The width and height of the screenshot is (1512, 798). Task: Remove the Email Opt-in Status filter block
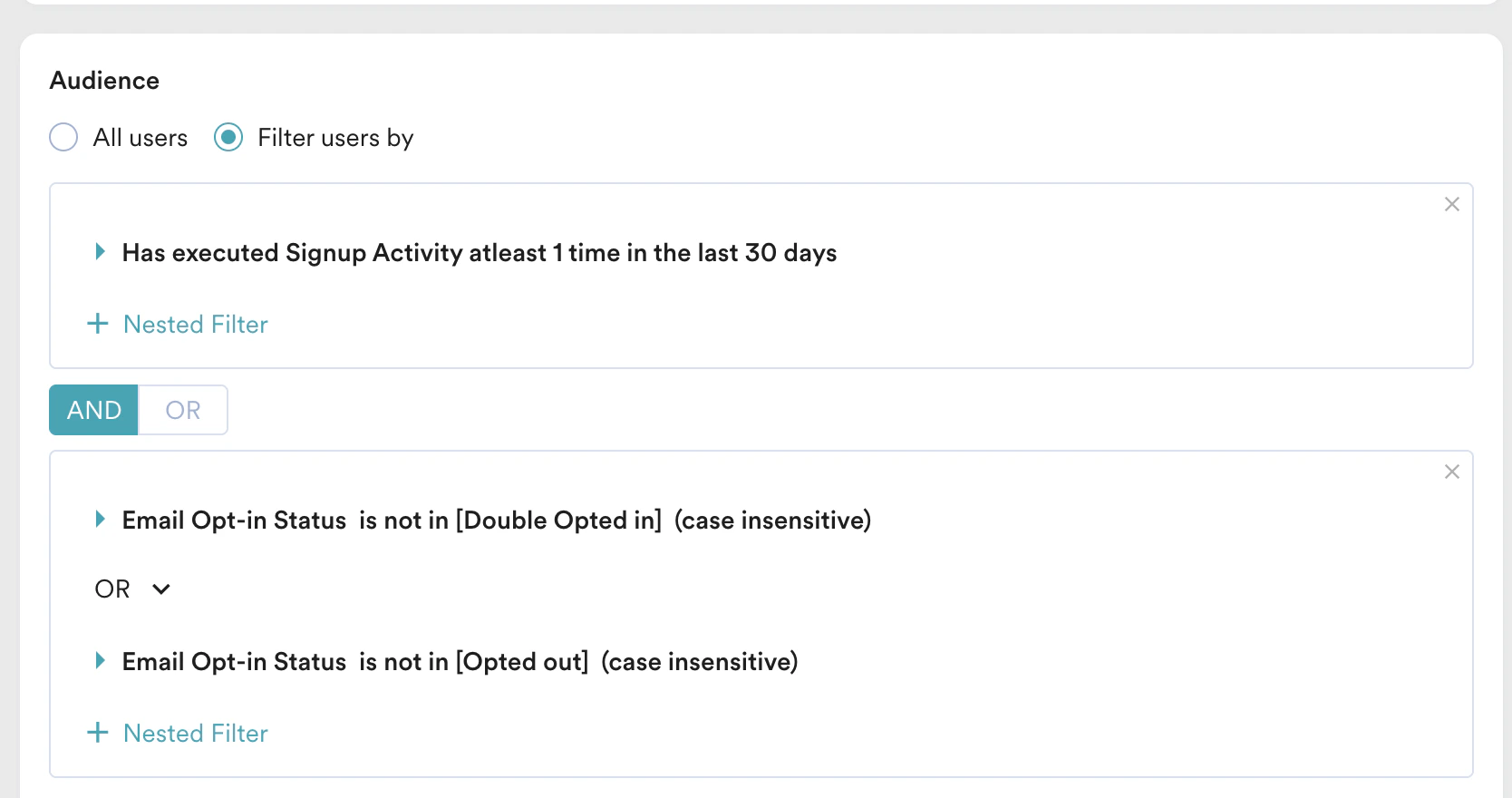coord(1451,472)
